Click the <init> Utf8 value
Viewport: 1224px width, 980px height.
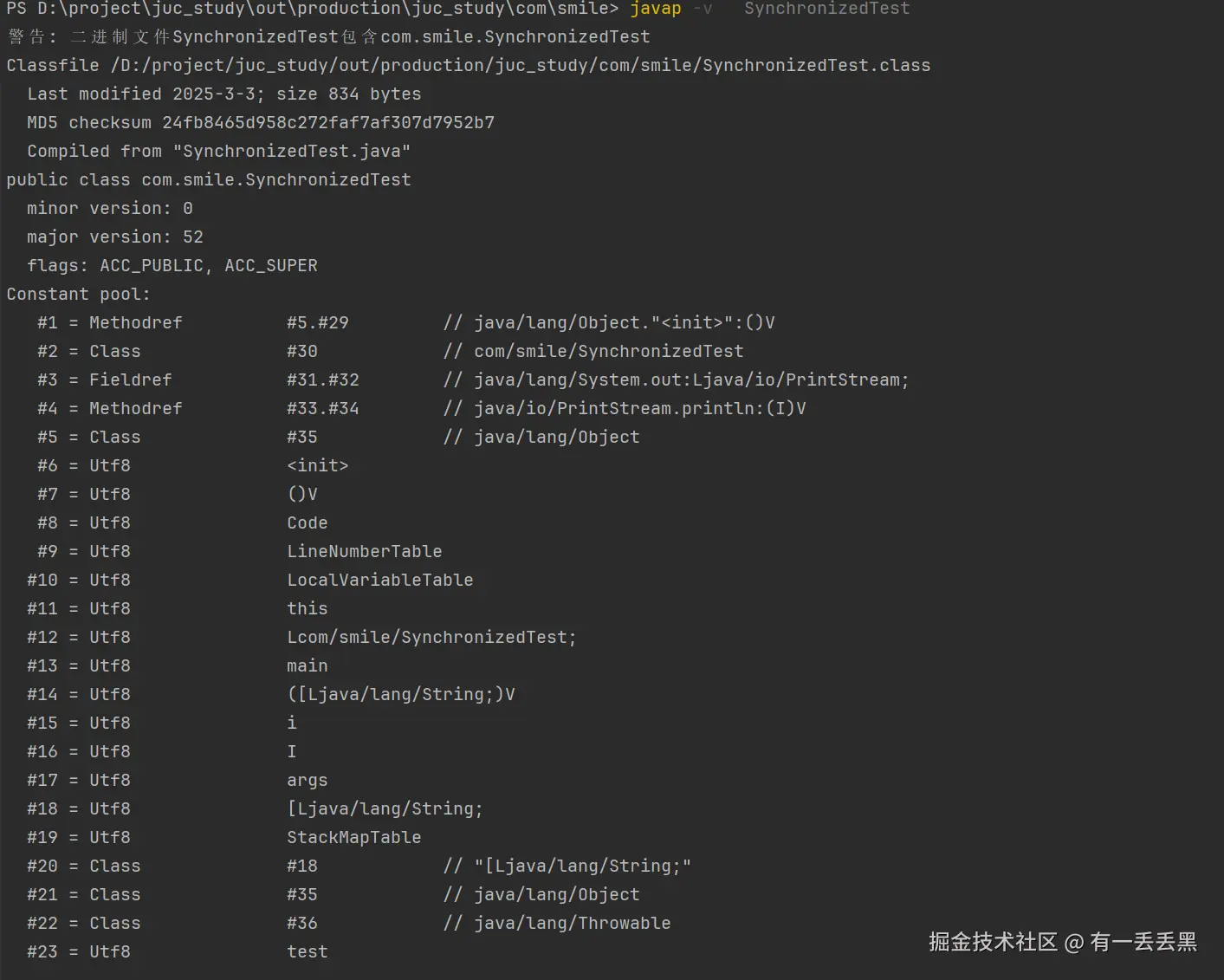[x=318, y=466]
